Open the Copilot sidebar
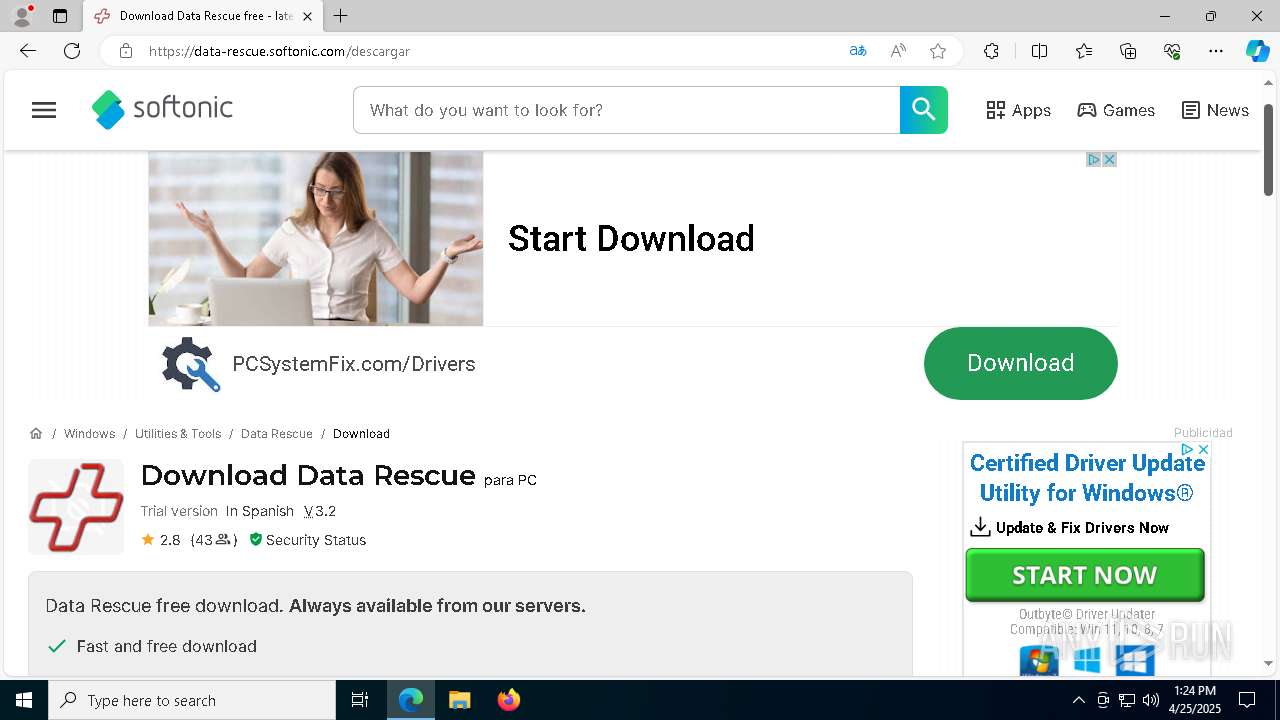Screen dimensions: 1280x720 (1257, 51)
